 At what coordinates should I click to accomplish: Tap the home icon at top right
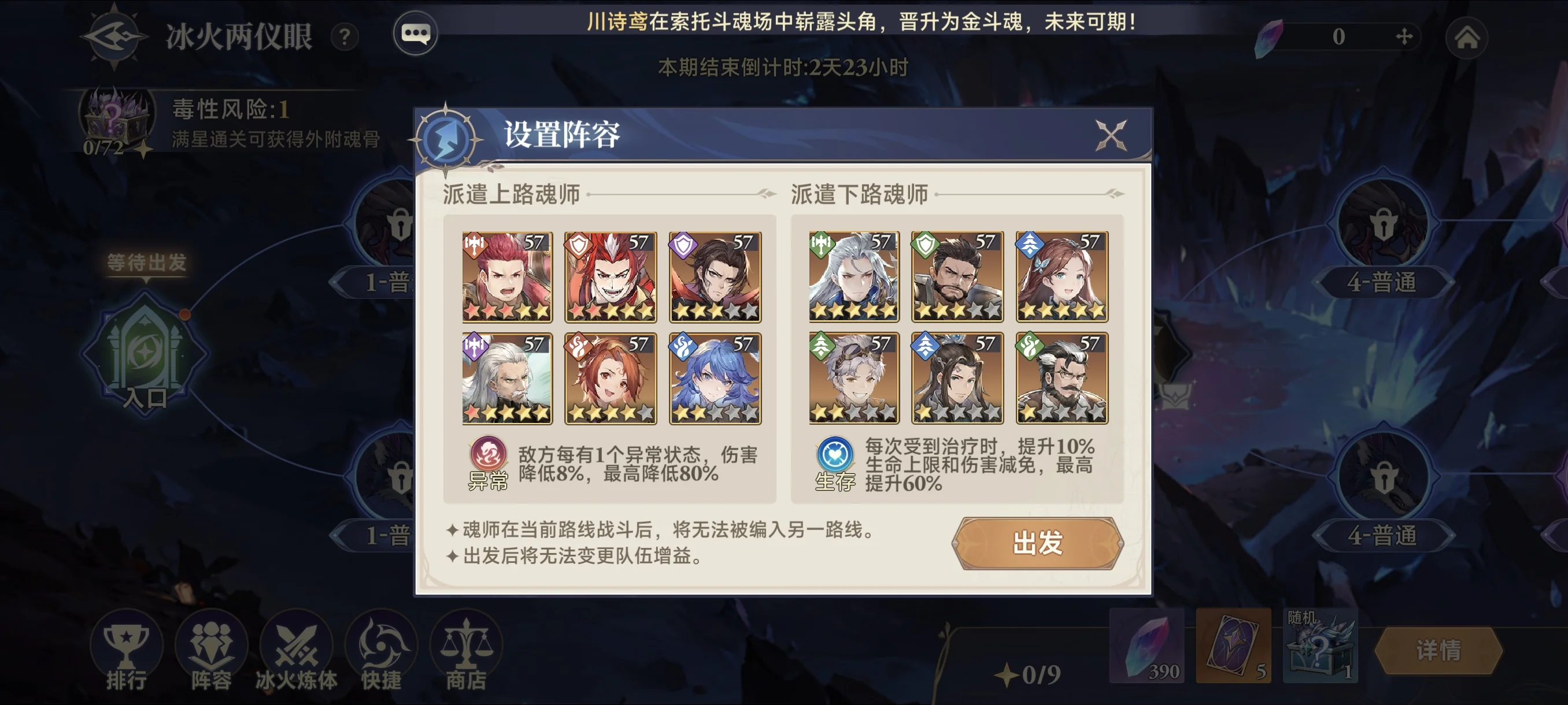(1466, 37)
